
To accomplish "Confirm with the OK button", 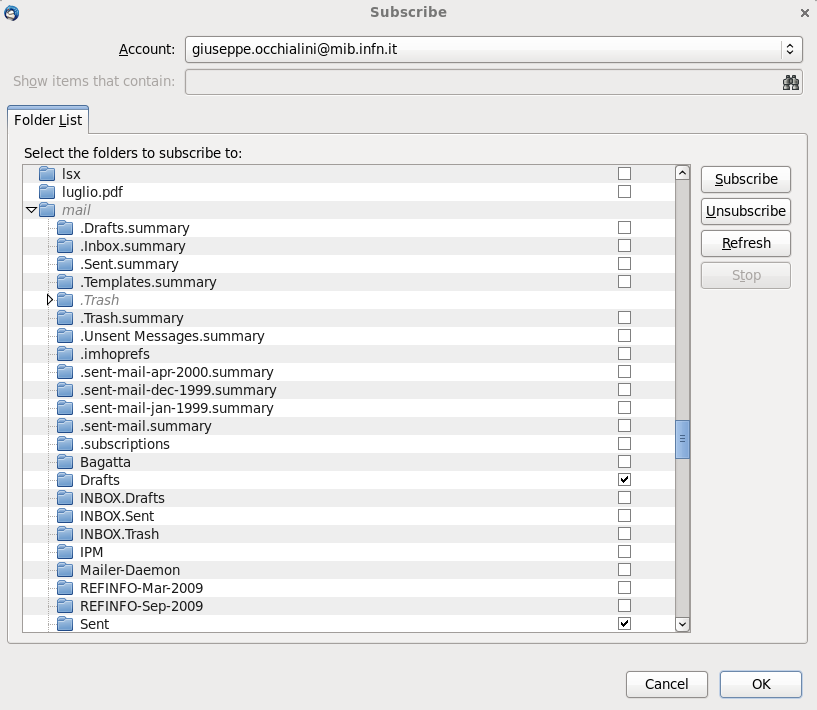I will coord(761,684).
